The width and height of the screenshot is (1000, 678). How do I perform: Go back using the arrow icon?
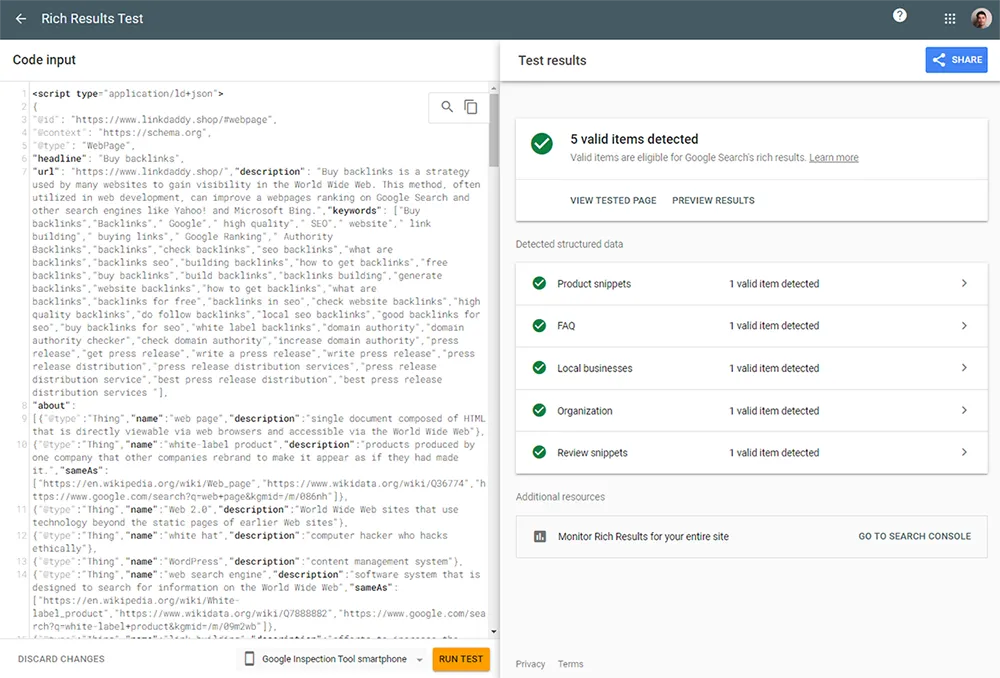coord(21,19)
